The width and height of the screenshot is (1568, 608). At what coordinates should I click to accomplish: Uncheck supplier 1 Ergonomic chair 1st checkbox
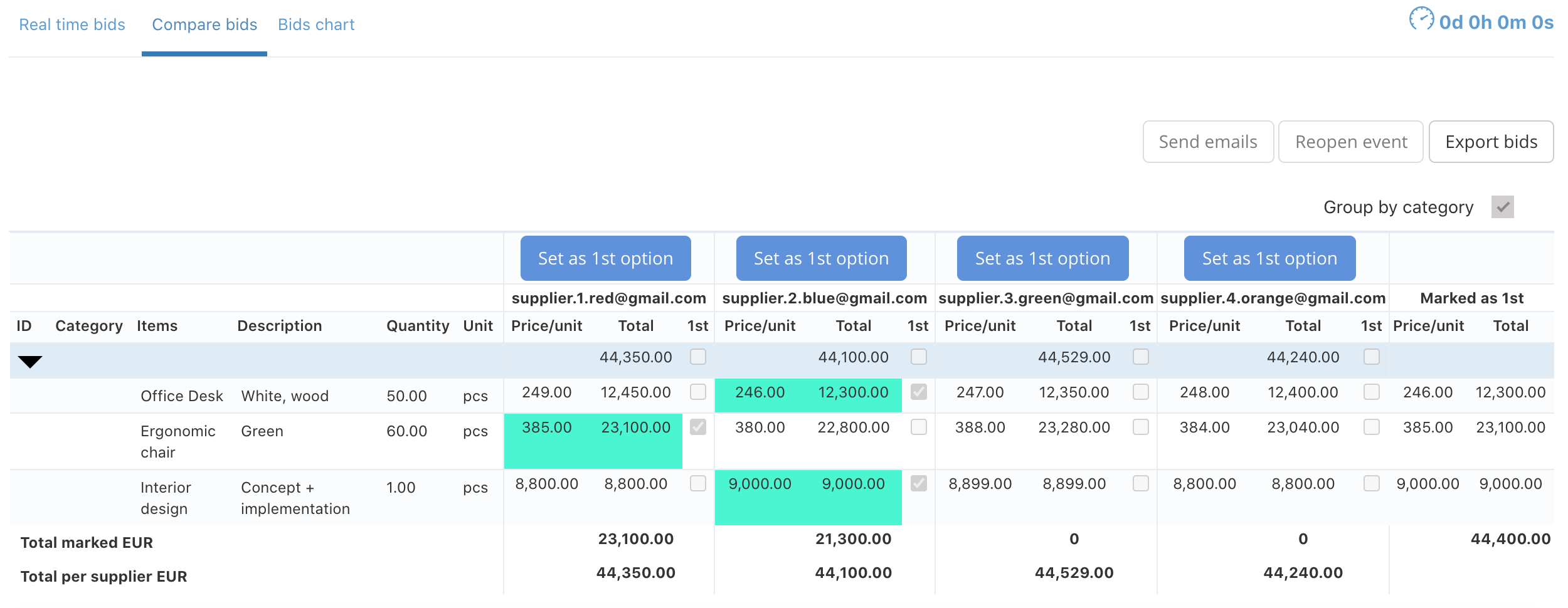698,427
